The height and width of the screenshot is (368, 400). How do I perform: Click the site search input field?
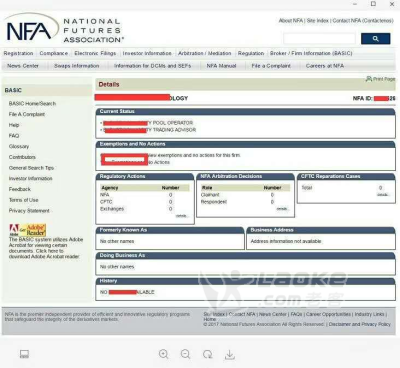(319, 39)
